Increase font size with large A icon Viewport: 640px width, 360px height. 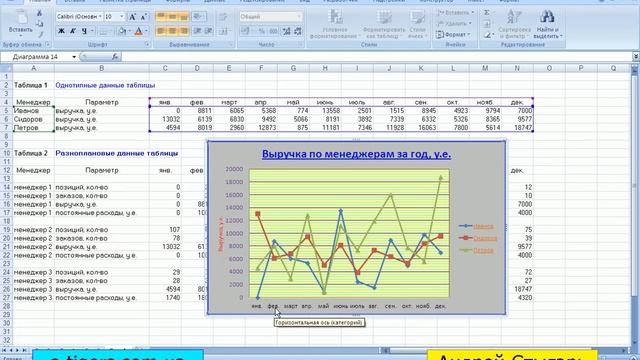tap(132, 17)
